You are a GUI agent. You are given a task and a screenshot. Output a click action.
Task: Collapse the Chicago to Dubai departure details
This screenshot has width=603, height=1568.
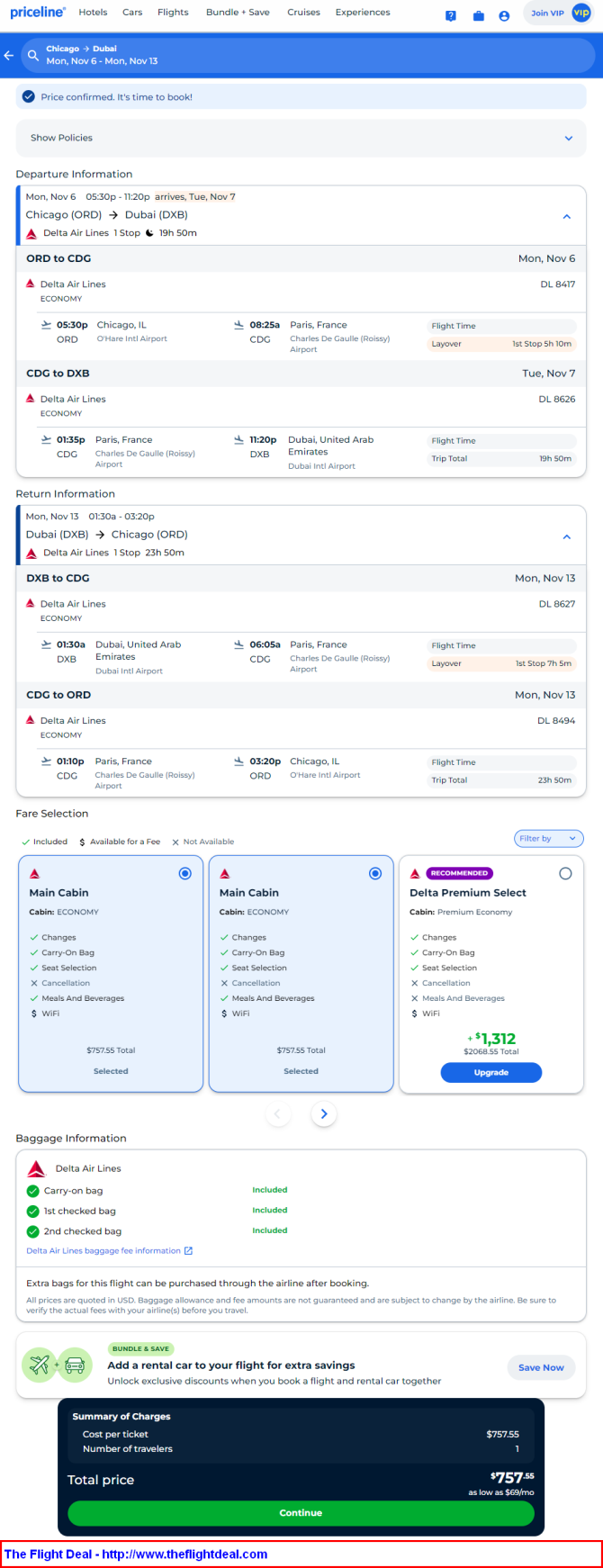coord(567,216)
